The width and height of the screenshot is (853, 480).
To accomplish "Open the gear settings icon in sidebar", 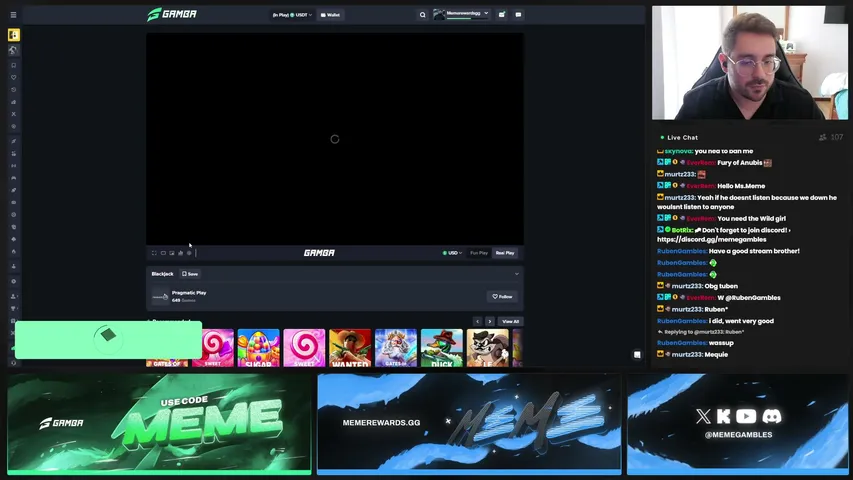I will [14, 281].
